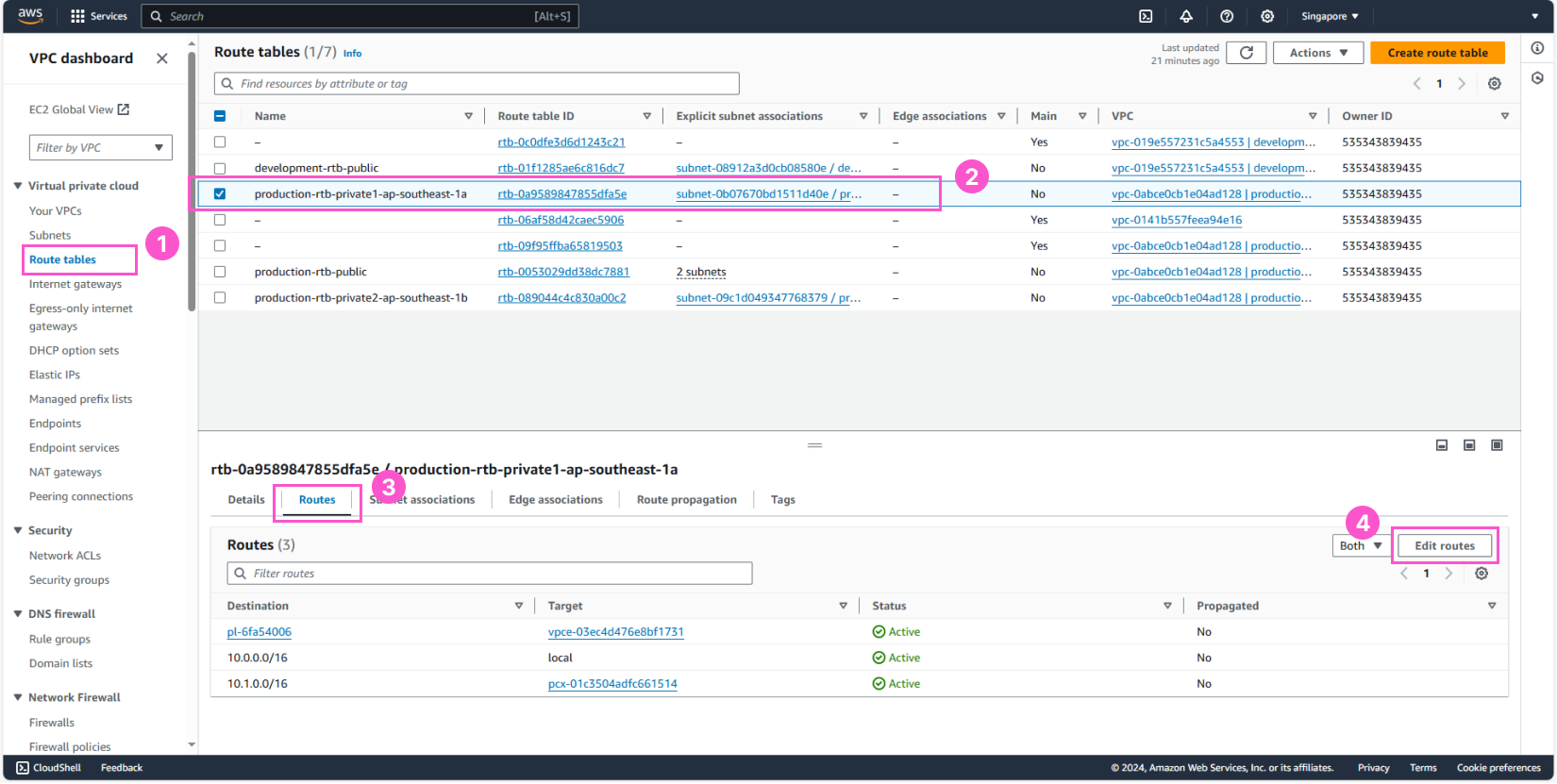Open the Services grid menu
The image size is (1557, 784).
99,16
